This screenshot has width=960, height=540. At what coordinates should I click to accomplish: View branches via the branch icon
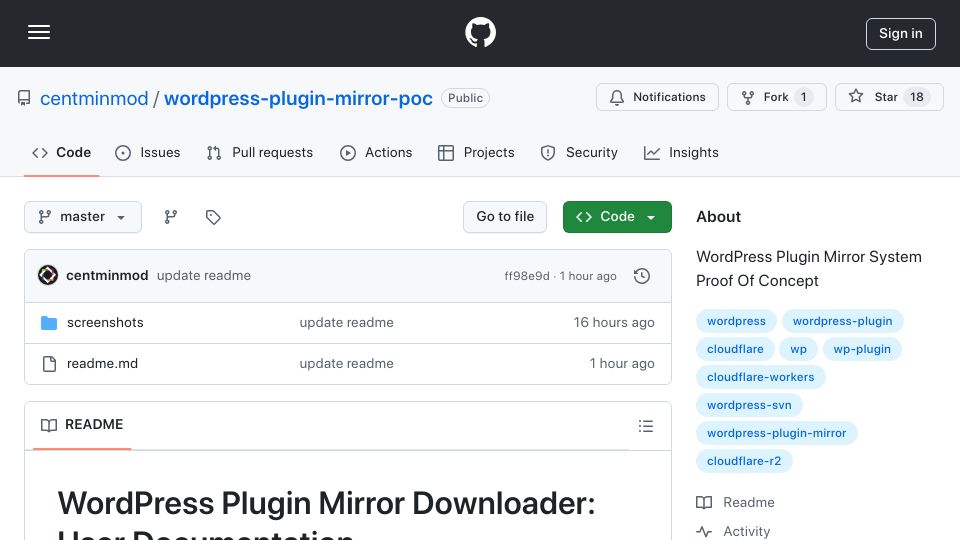tap(171, 217)
